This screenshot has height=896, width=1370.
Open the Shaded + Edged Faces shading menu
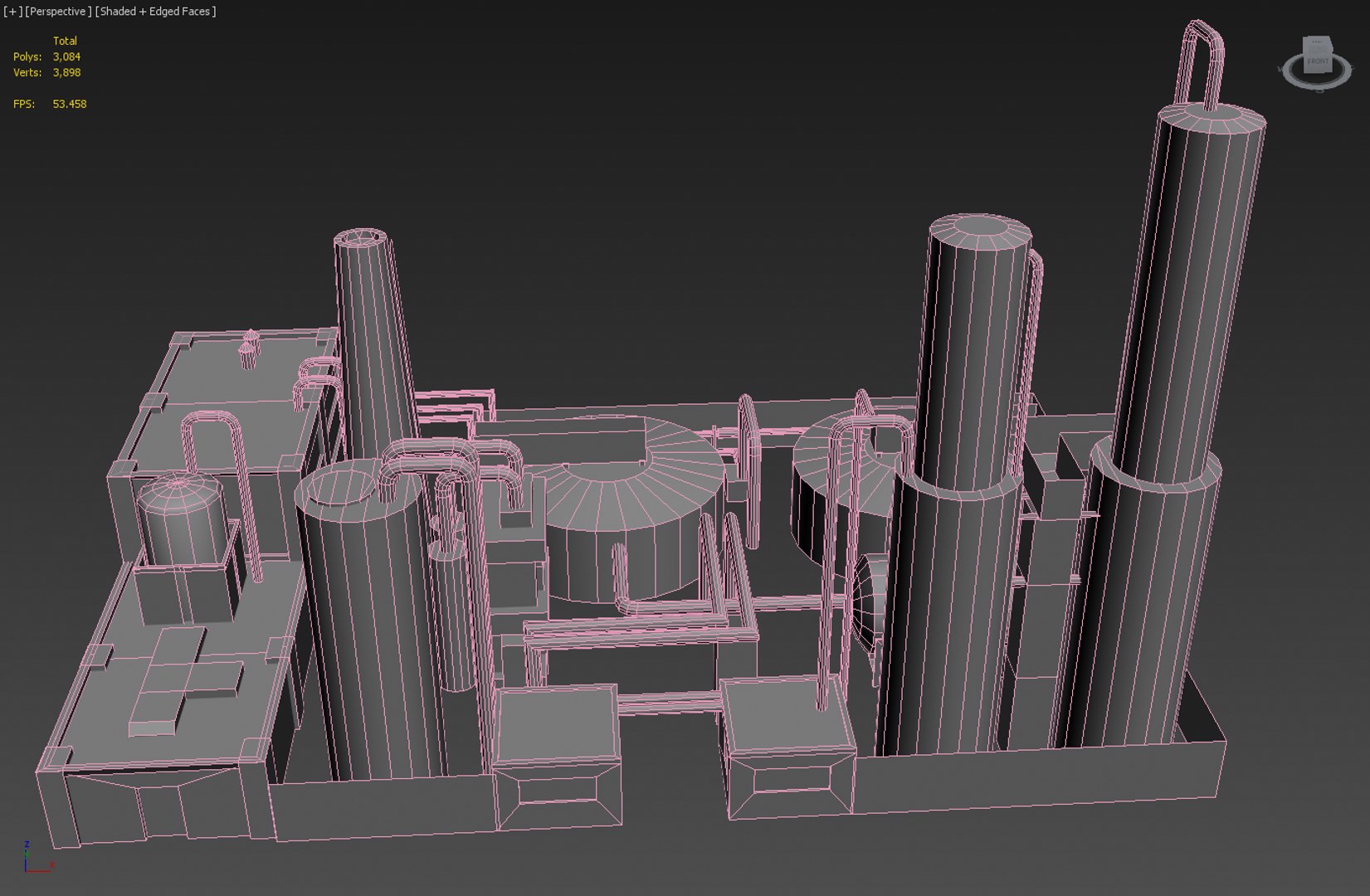click(155, 12)
